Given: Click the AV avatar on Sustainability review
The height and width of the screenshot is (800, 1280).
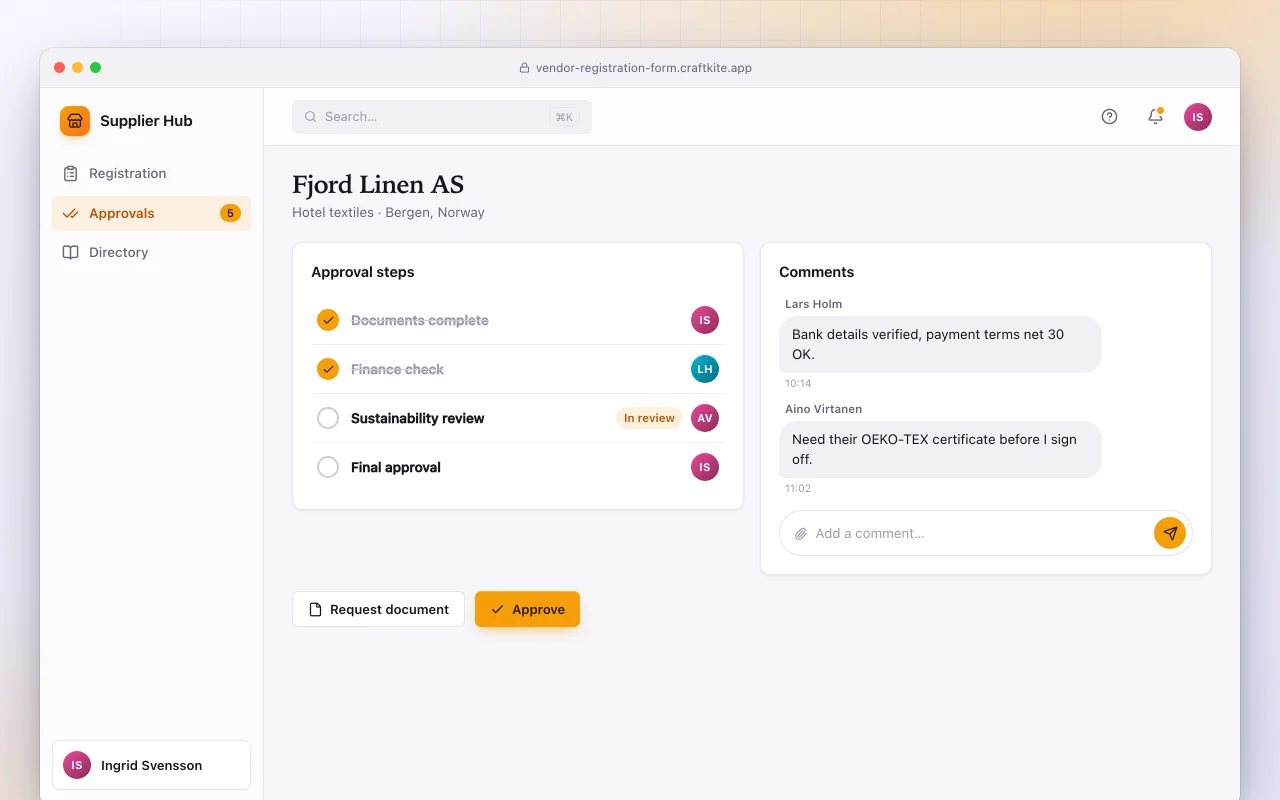Looking at the screenshot, I should click(x=705, y=418).
